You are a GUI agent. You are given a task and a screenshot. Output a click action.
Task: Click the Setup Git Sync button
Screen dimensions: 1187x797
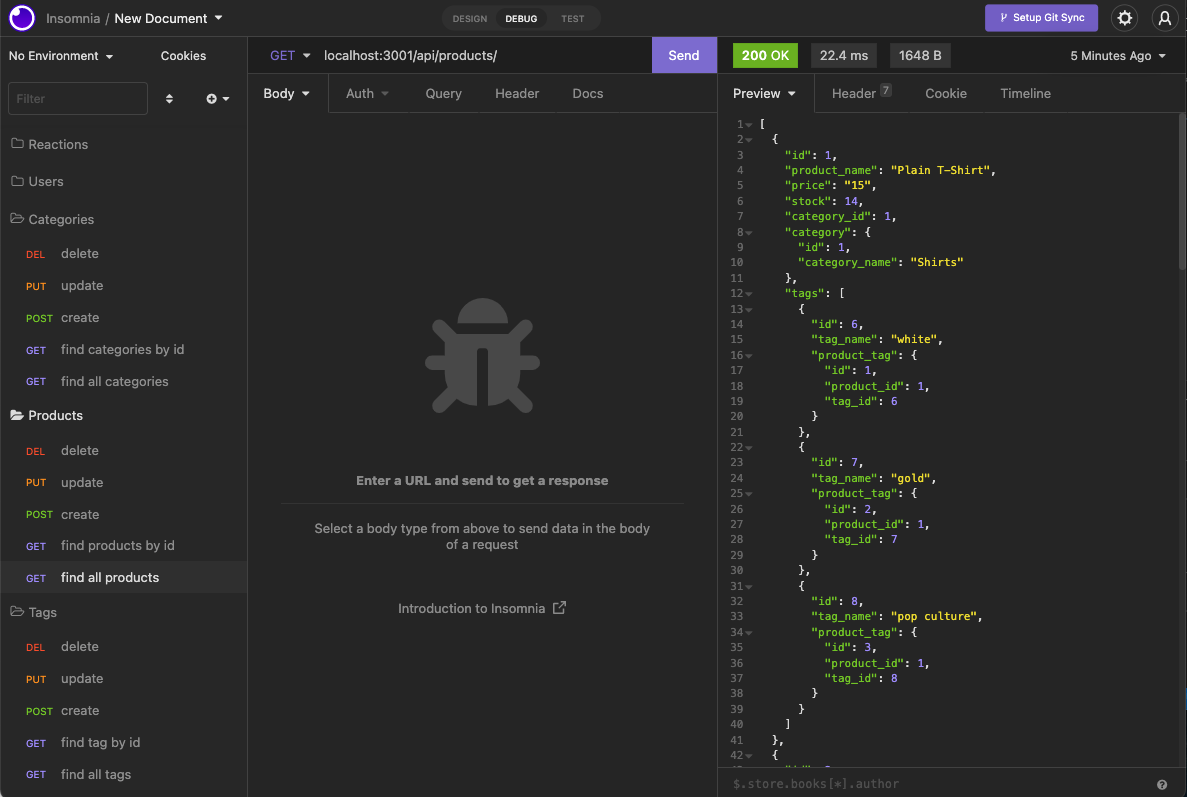coord(1041,17)
